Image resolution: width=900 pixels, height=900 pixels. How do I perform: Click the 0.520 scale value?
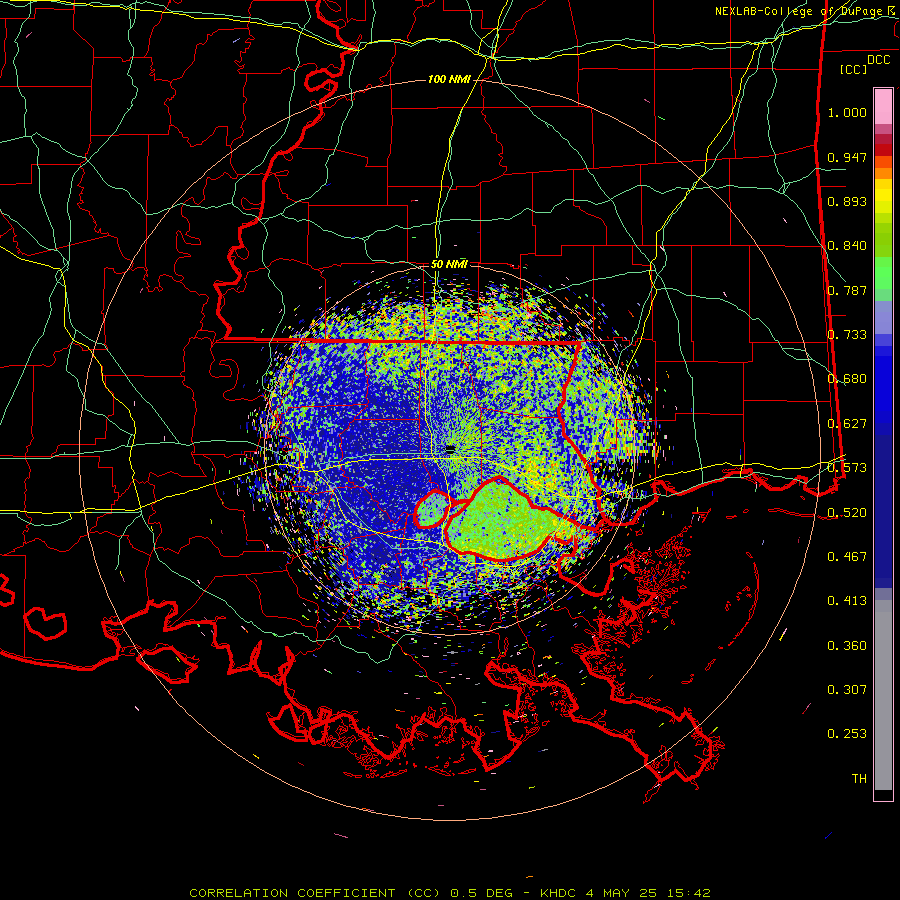tap(847, 512)
